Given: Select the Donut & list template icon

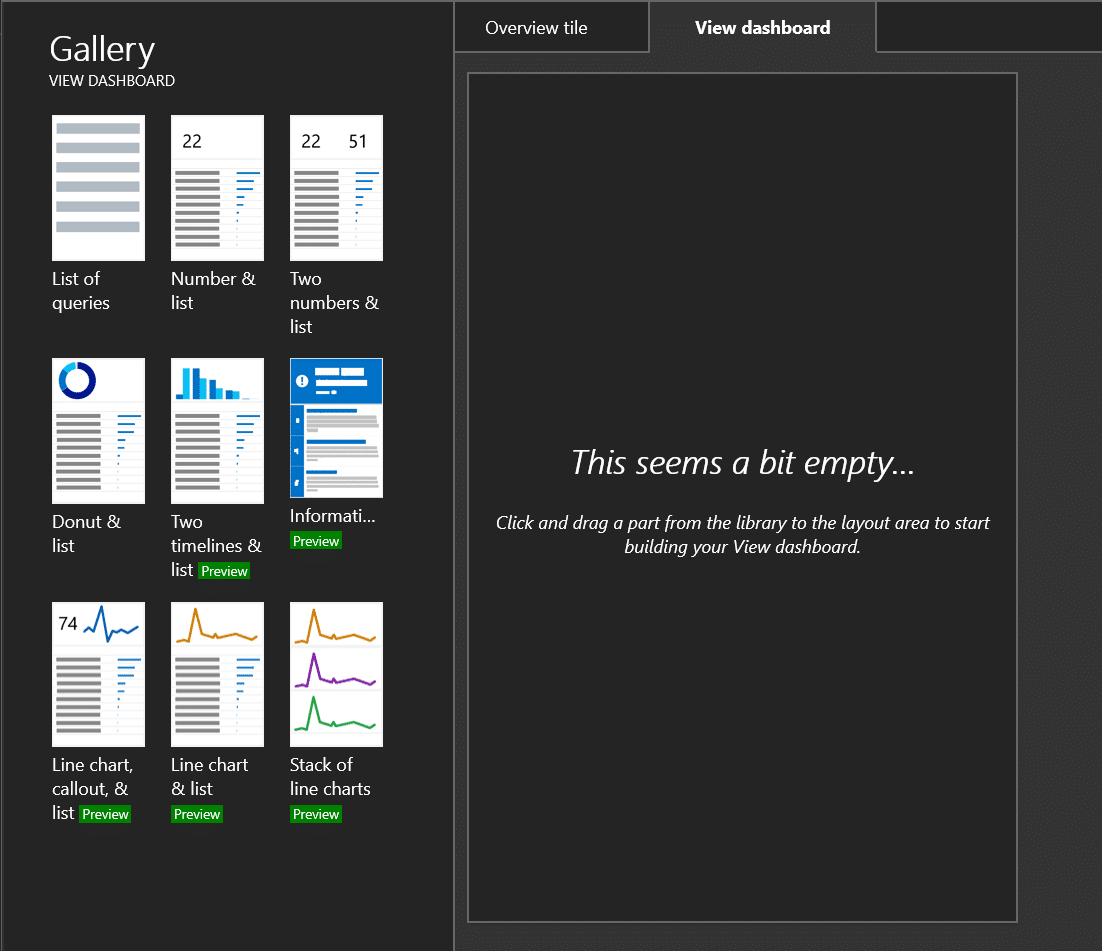Looking at the screenshot, I should tap(98, 431).
